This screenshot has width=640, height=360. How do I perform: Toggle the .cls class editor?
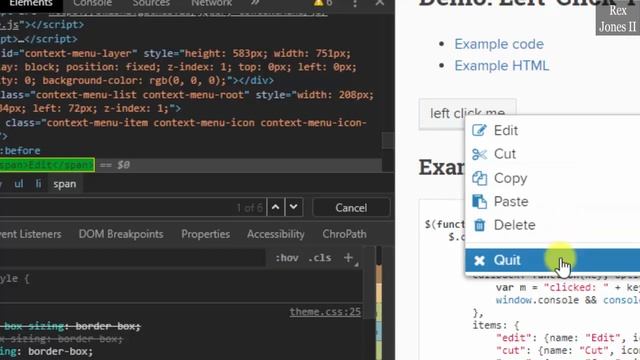tap(320, 258)
